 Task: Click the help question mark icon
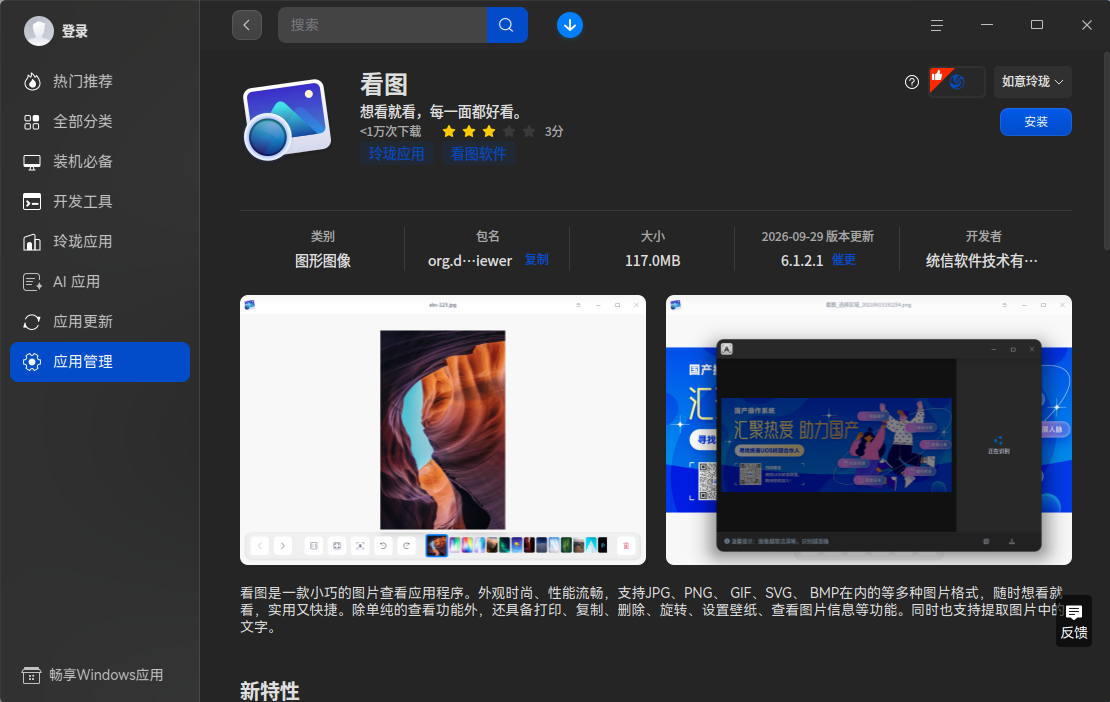coord(912,82)
